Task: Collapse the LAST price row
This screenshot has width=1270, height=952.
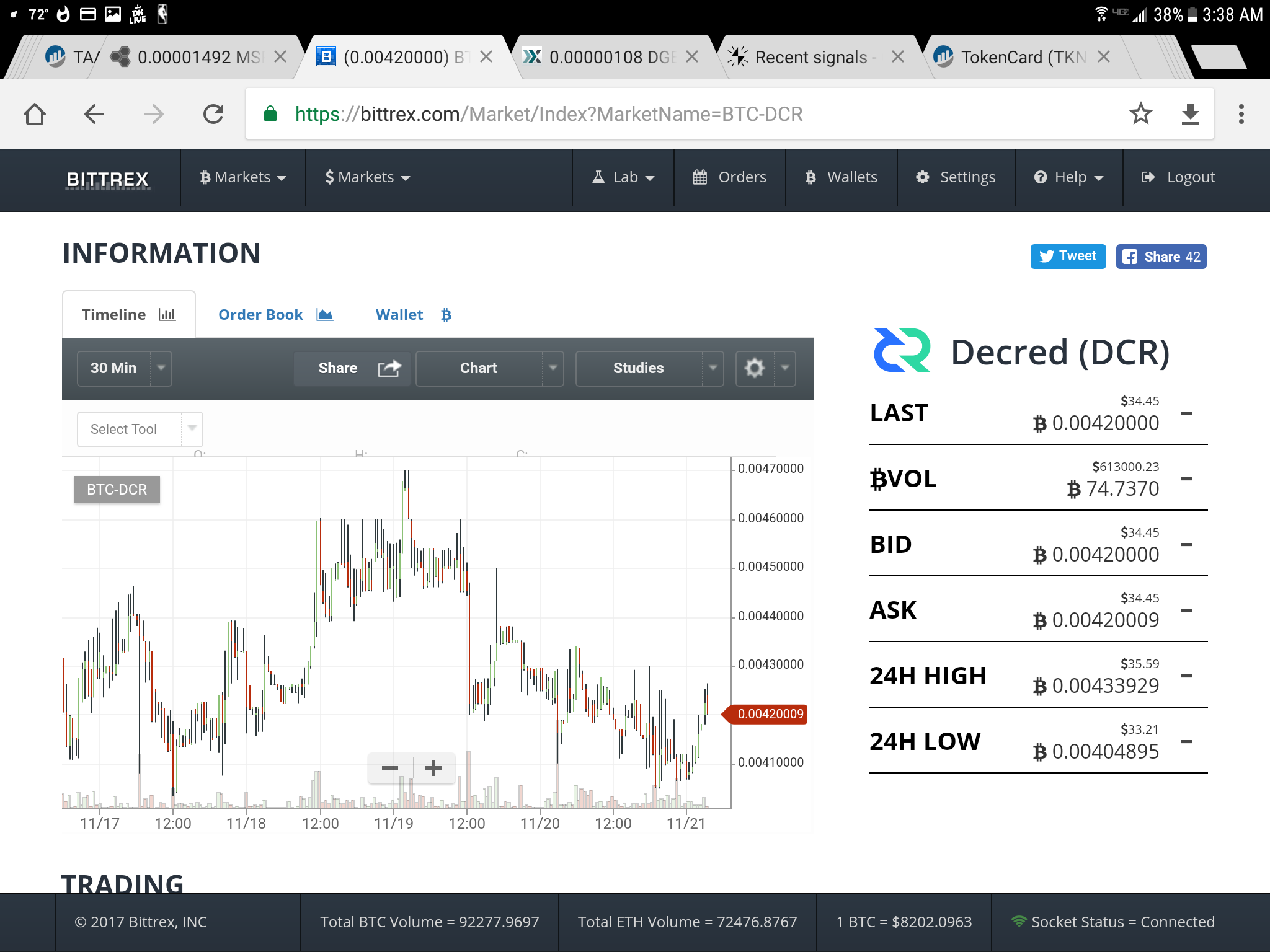Action: coord(1186,413)
